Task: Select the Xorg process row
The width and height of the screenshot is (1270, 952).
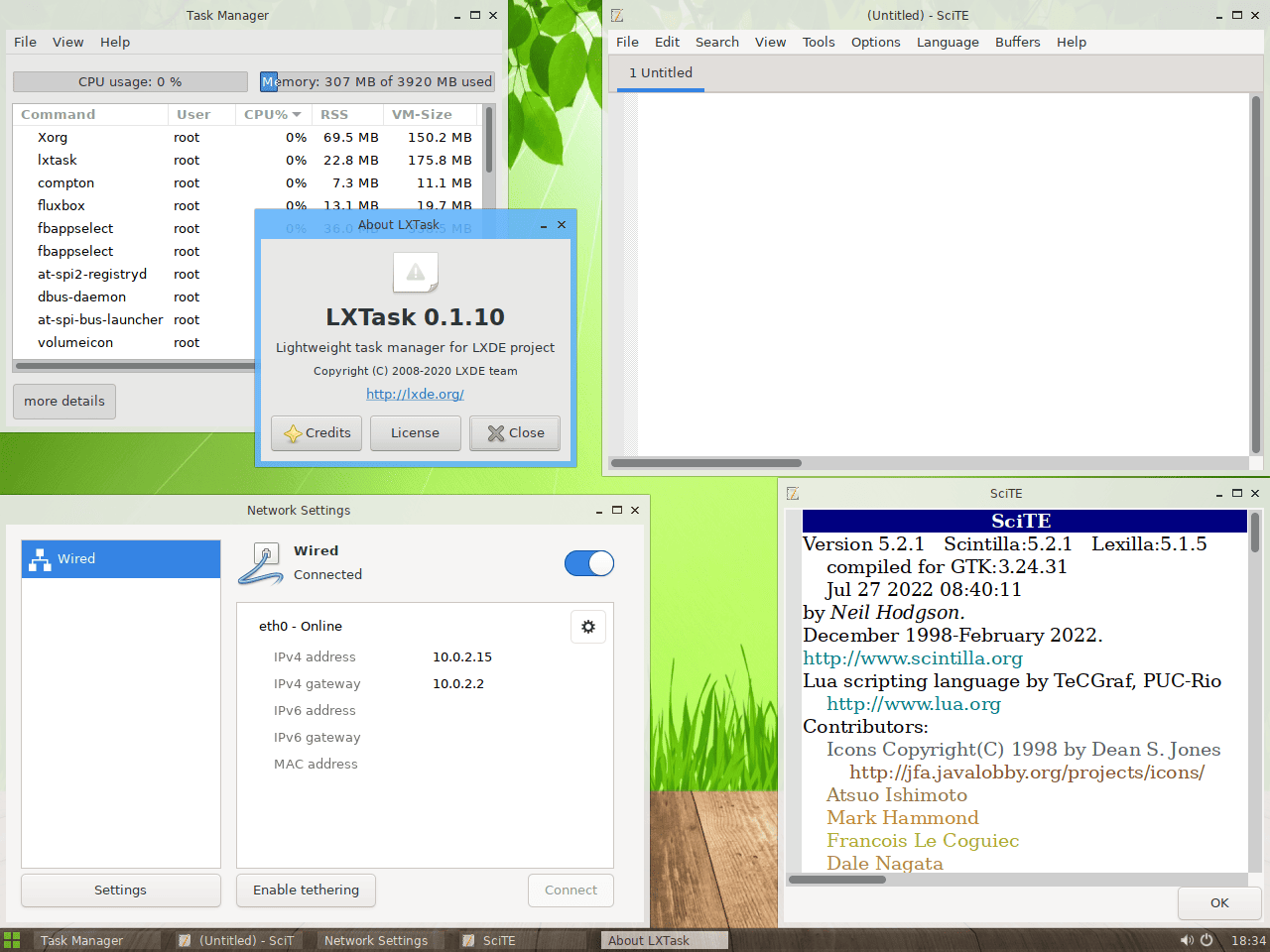Action: [x=247, y=138]
